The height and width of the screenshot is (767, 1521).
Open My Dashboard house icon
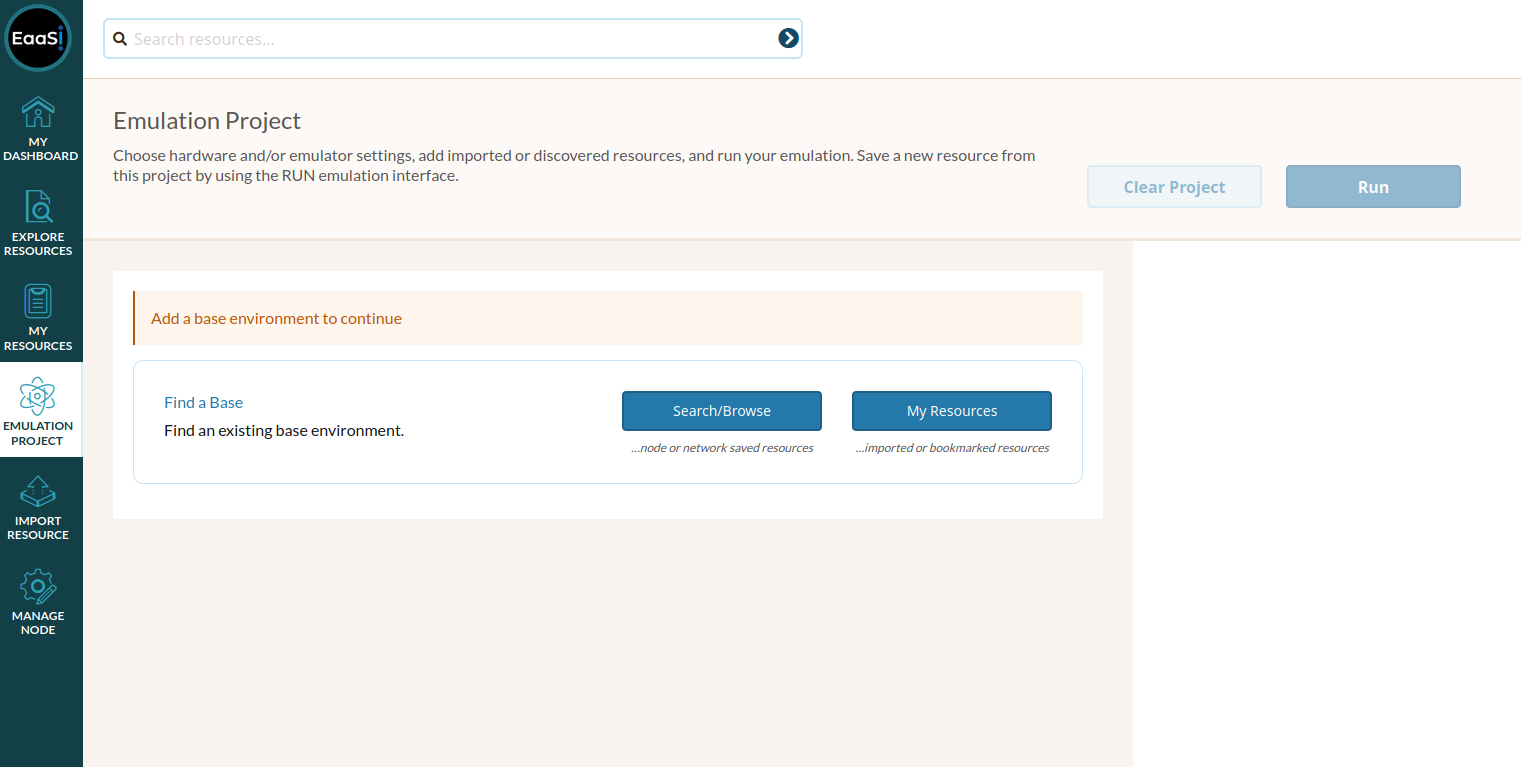38,113
